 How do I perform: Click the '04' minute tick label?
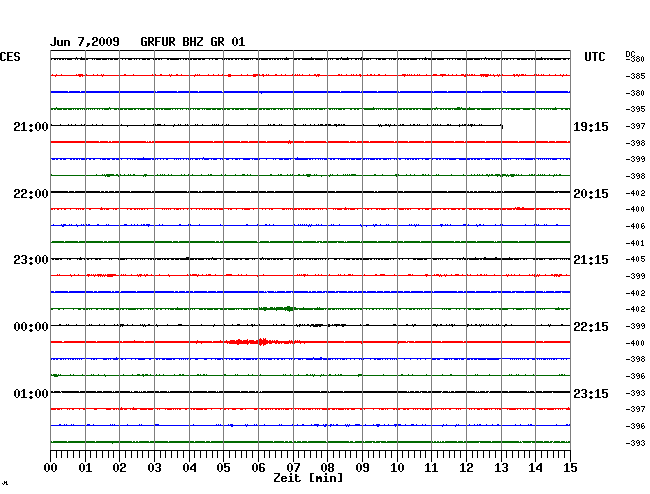(x=189, y=468)
